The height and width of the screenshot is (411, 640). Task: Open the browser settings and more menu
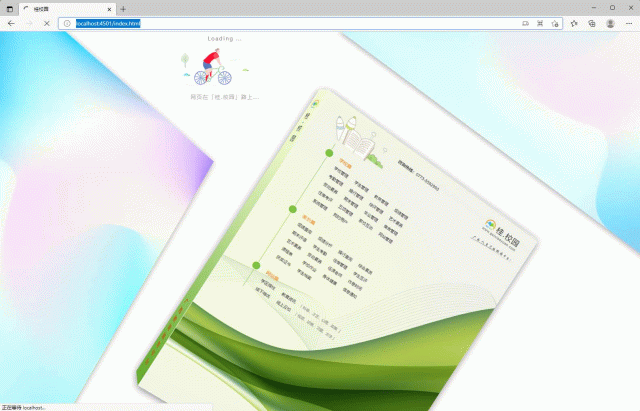629,22
